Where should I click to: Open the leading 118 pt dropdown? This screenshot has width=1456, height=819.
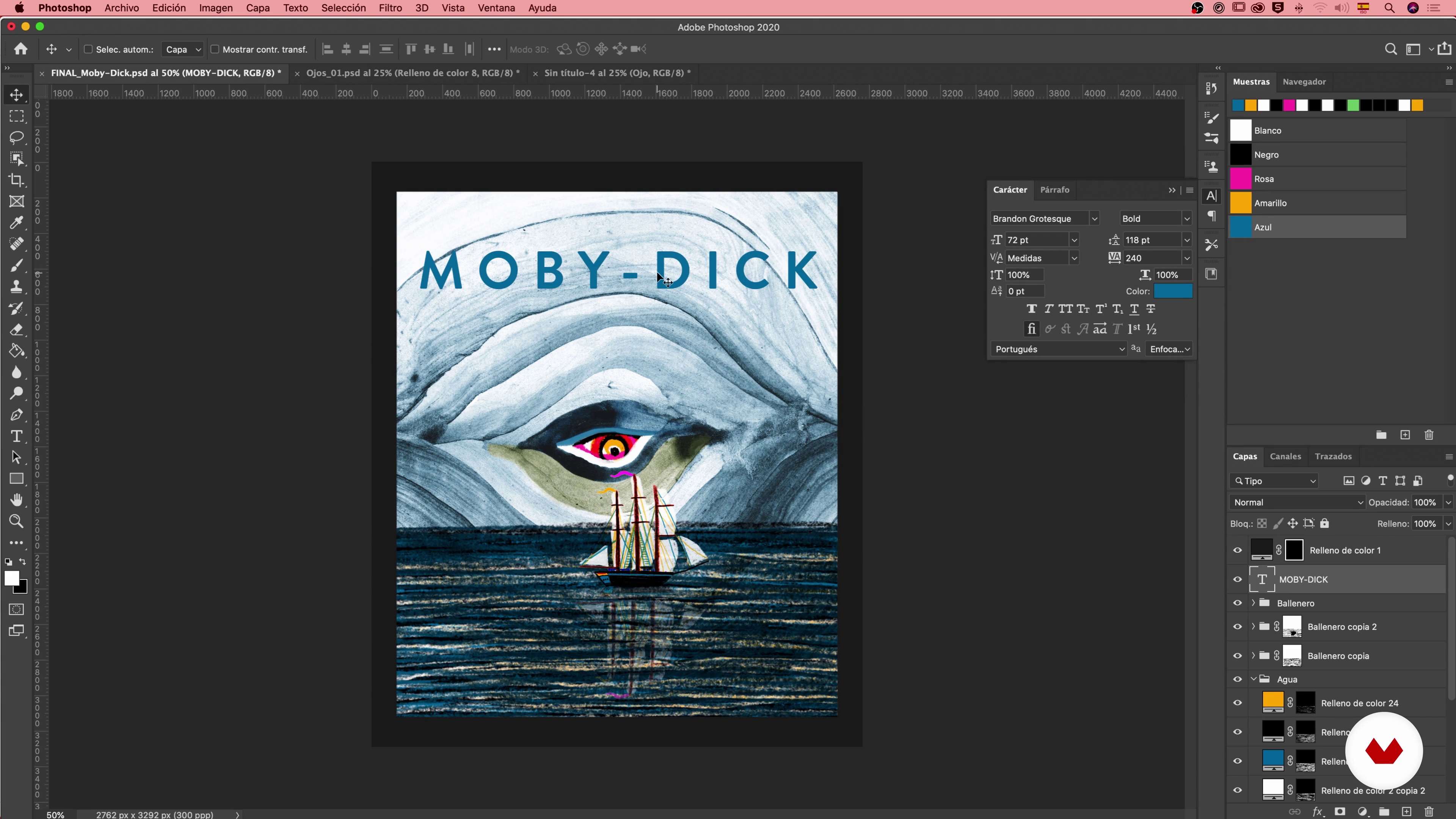1186,240
